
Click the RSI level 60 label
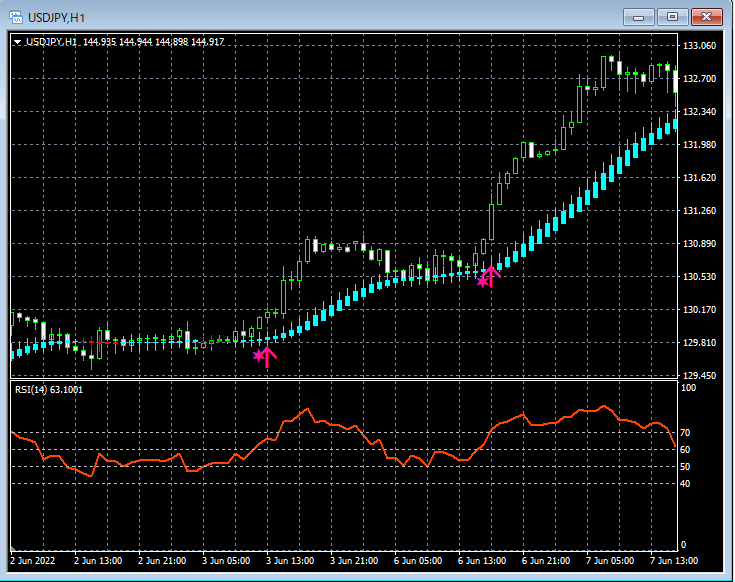685,449
